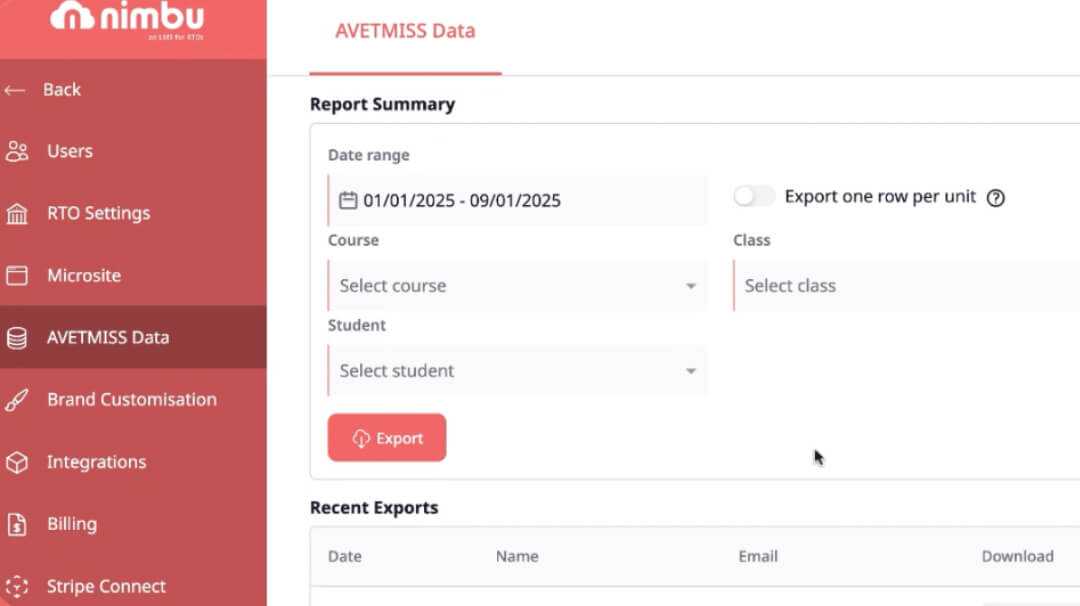Click the Export button

[x=386, y=437]
